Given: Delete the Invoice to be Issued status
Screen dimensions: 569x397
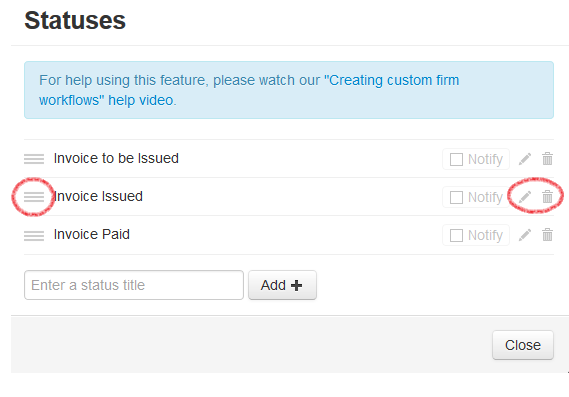Looking at the screenshot, I should tap(547, 159).
